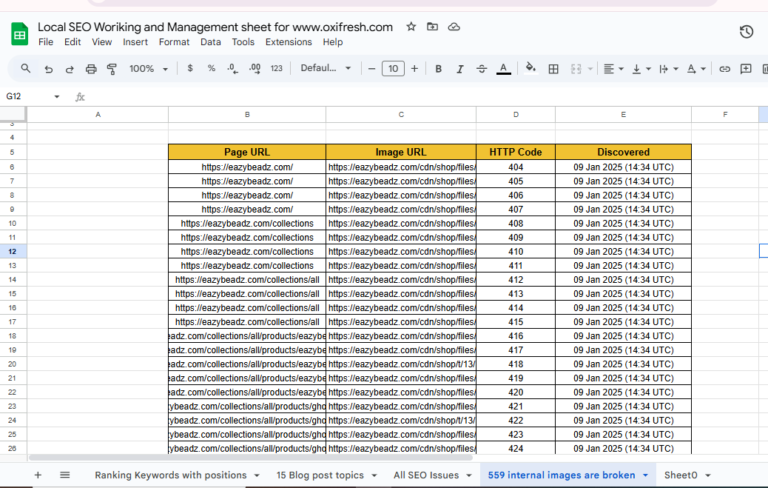Open the File menu
Viewport: 768px width, 488px height.
click(46, 42)
